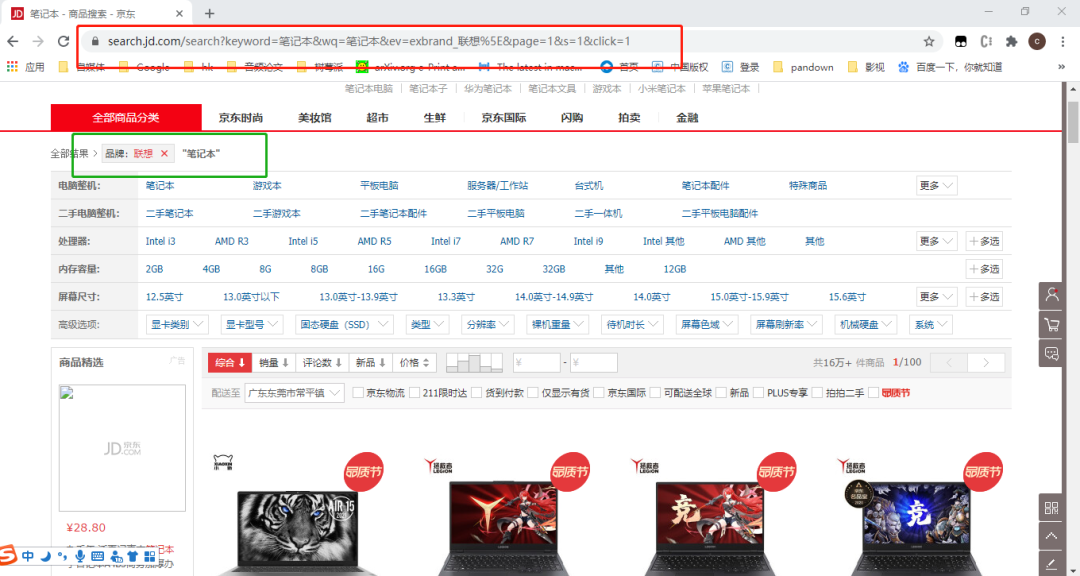Image resolution: width=1080 pixels, height=576 pixels.
Task: Click the page vertical scrollbar thumb
Action: tap(1072, 121)
